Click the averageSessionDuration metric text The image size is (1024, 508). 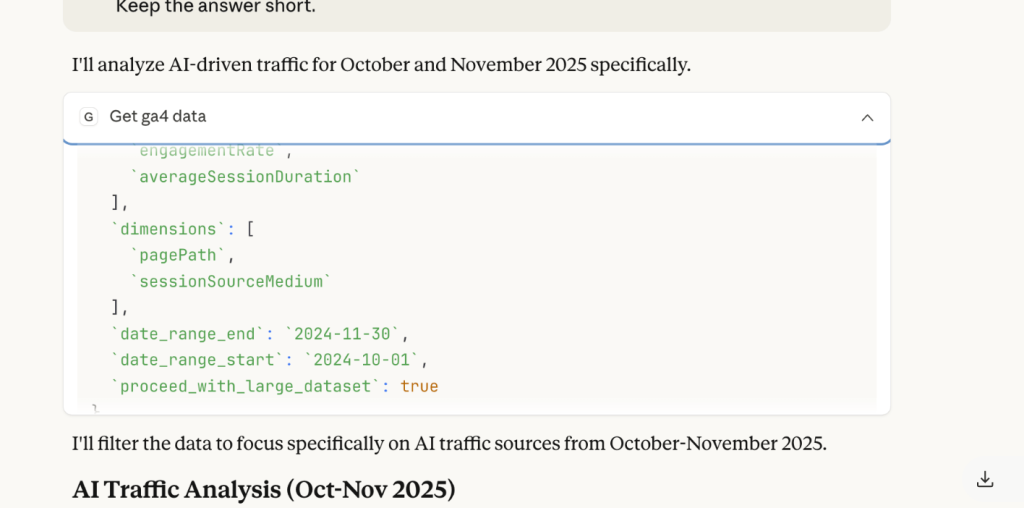pyautogui.click(x=244, y=177)
